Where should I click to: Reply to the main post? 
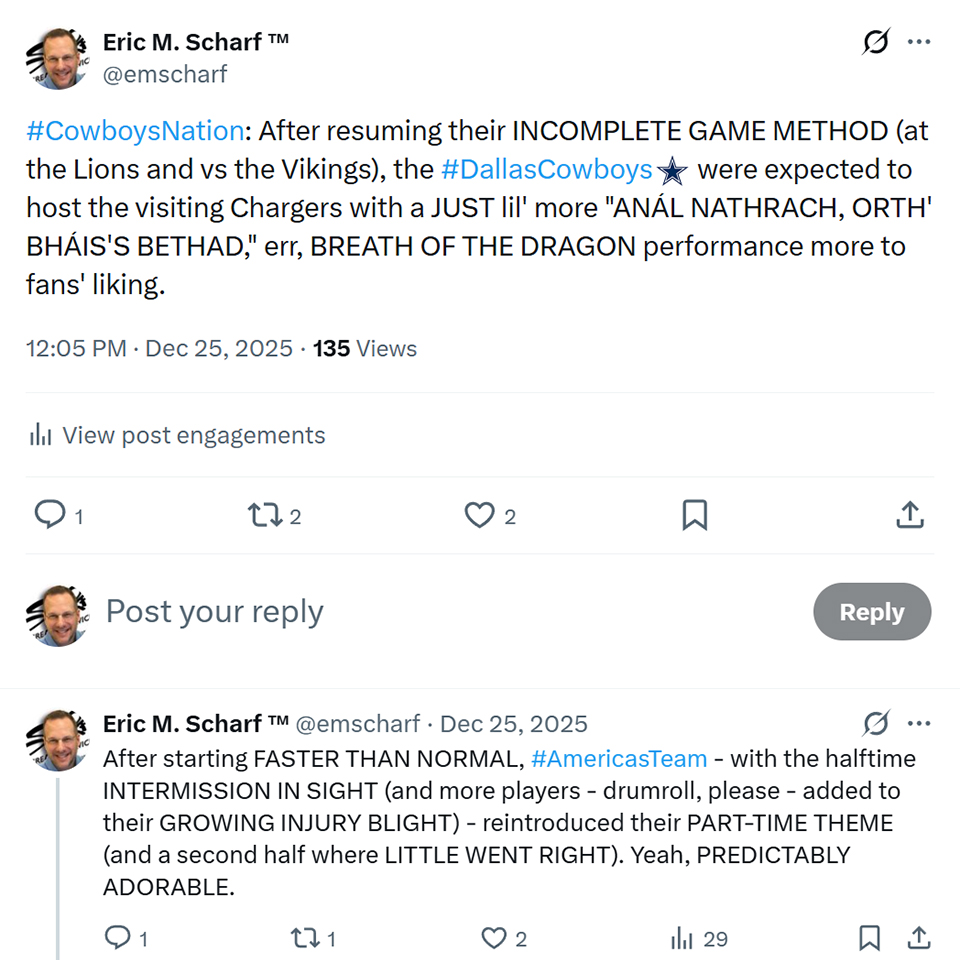pyautogui.click(x=50, y=515)
